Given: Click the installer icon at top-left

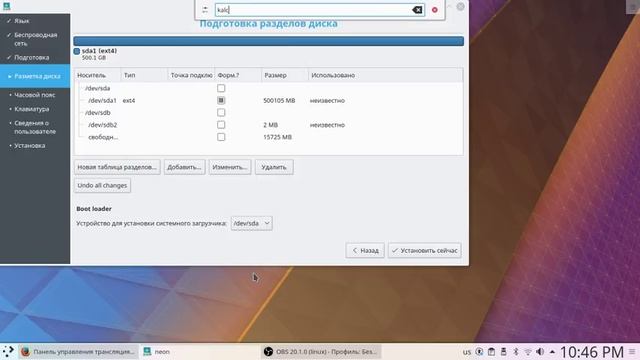Looking at the screenshot, I should pos(7,6).
